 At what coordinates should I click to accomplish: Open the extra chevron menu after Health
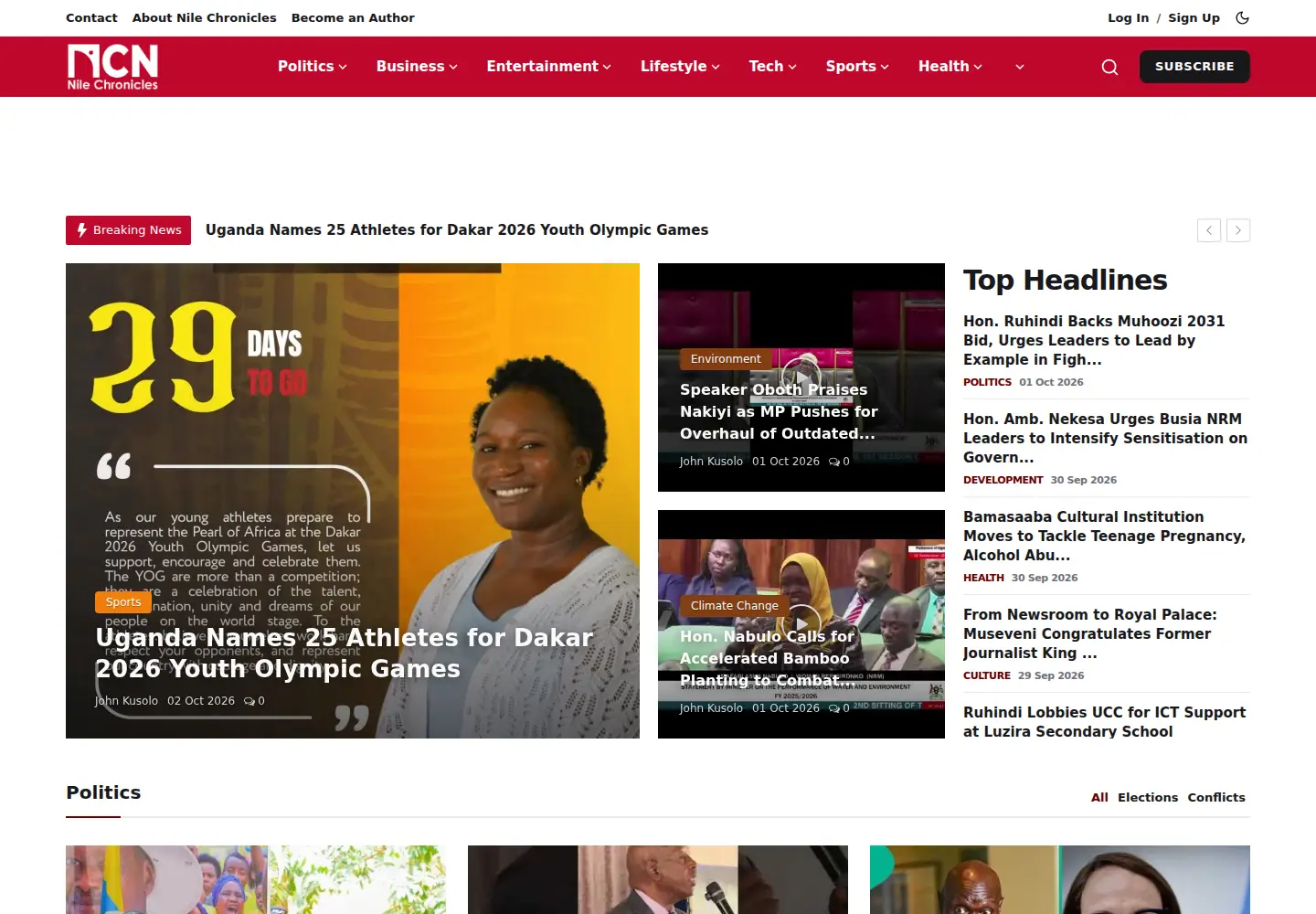(x=1020, y=67)
